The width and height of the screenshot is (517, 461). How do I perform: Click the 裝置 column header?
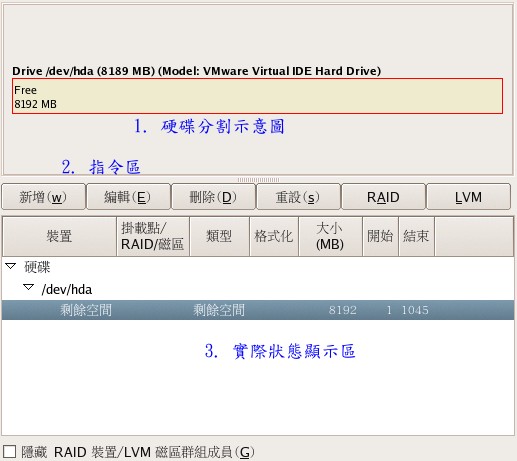coord(59,236)
